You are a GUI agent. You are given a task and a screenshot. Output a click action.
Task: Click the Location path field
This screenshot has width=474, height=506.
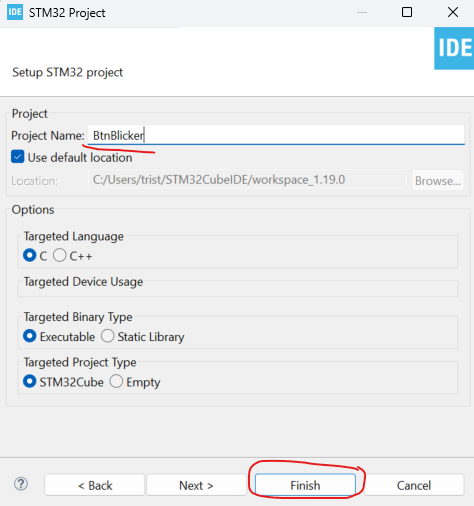(x=247, y=180)
